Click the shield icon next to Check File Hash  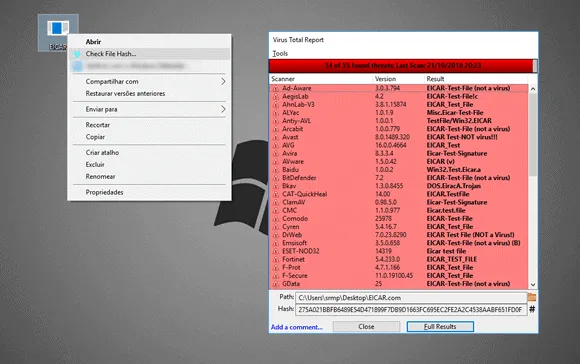[x=77, y=54]
